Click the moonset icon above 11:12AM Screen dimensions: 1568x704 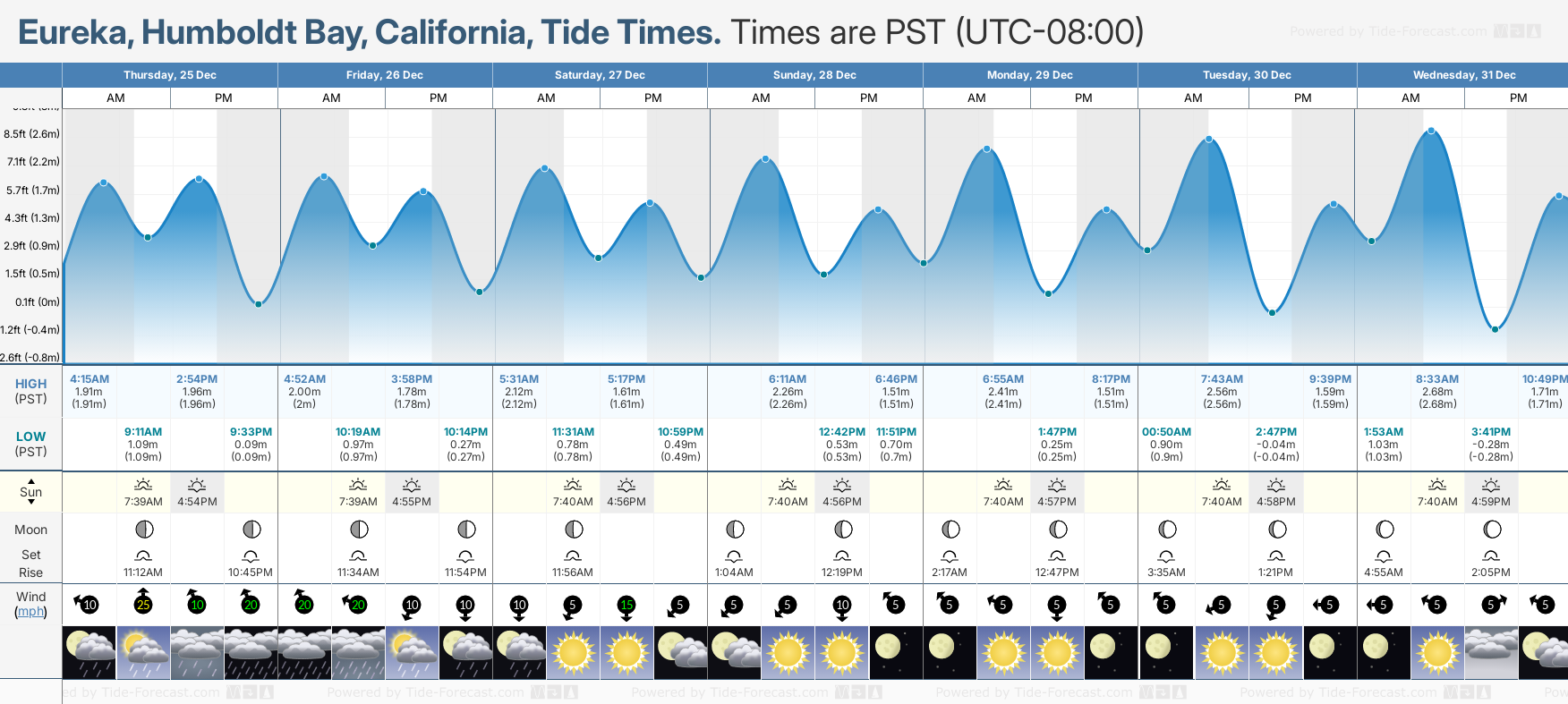(143, 556)
